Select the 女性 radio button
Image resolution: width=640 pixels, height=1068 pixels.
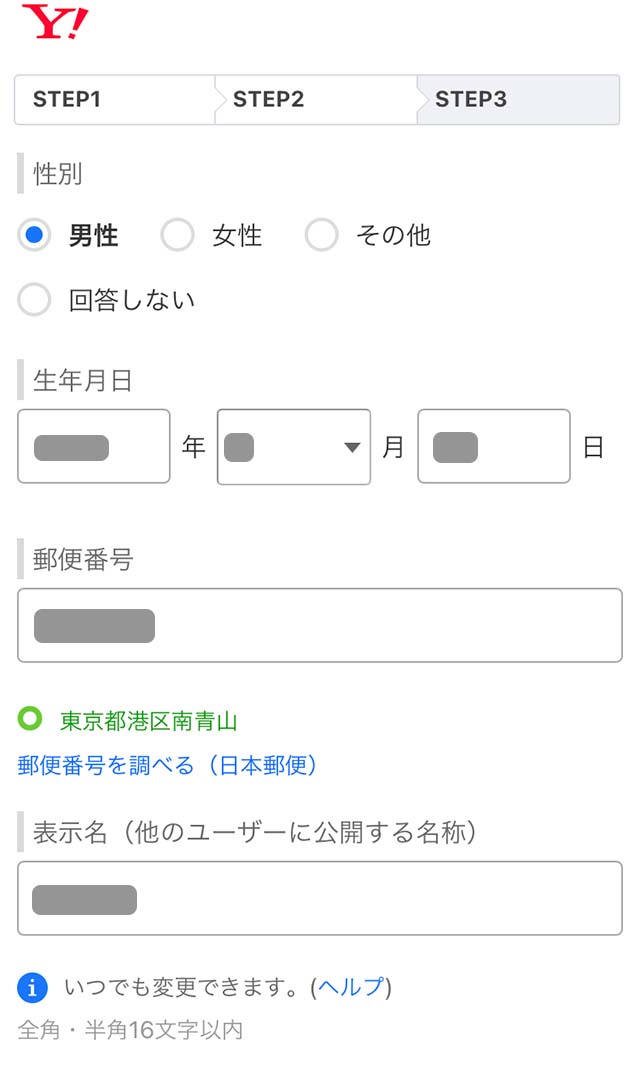pos(178,236)
